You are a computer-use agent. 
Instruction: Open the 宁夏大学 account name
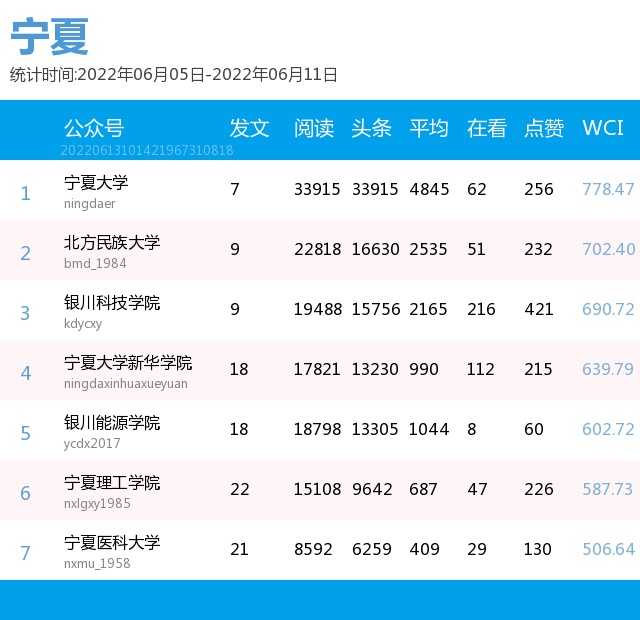[96, 183]
